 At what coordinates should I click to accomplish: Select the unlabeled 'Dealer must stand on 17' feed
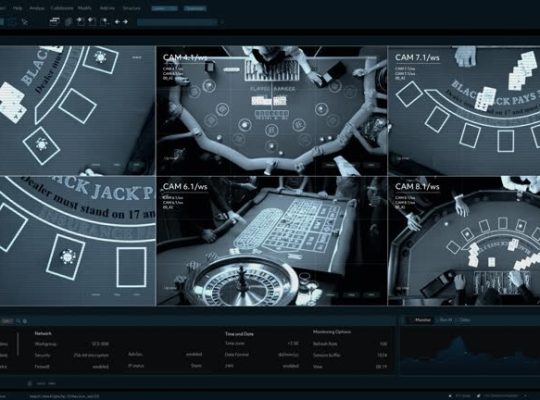pyautogui.click(x=77, y=241)
